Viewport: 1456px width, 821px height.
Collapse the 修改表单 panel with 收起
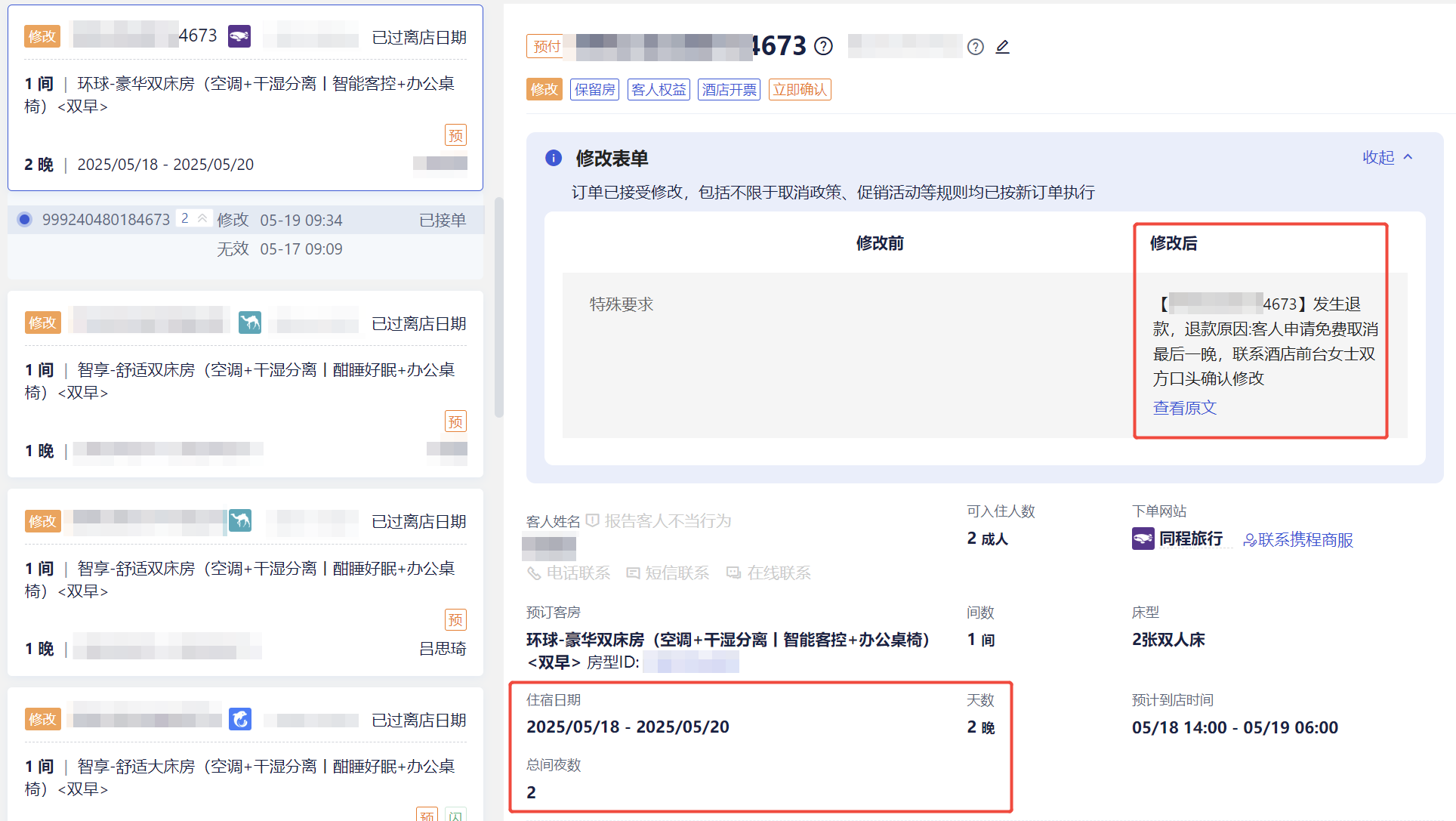(x=1388, y=157)
